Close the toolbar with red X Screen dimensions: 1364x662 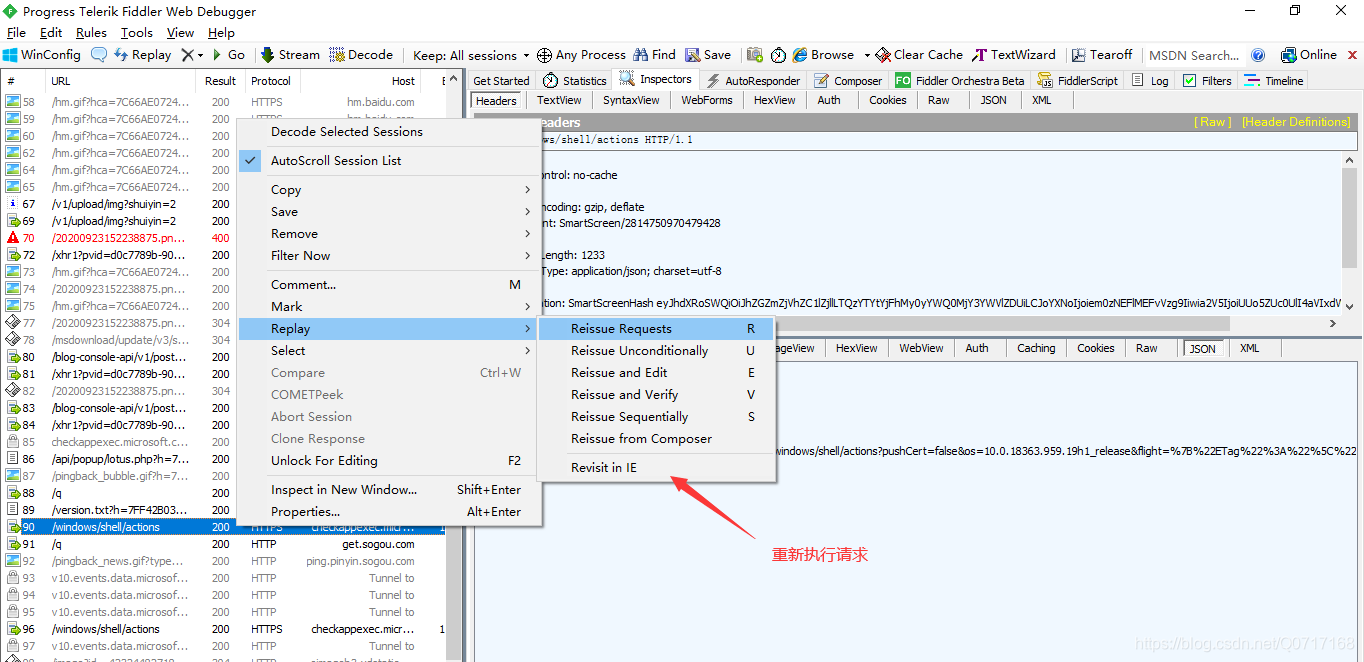(1353, 55)
